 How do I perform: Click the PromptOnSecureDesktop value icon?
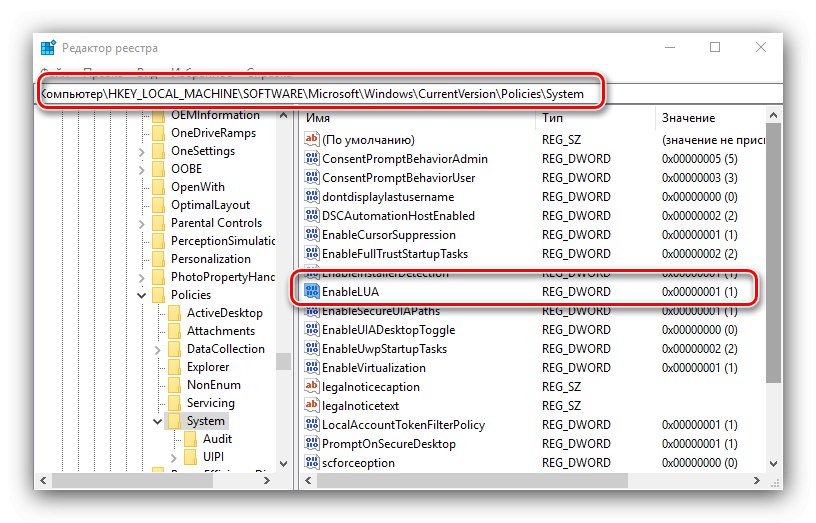click(x=312, y=443)
